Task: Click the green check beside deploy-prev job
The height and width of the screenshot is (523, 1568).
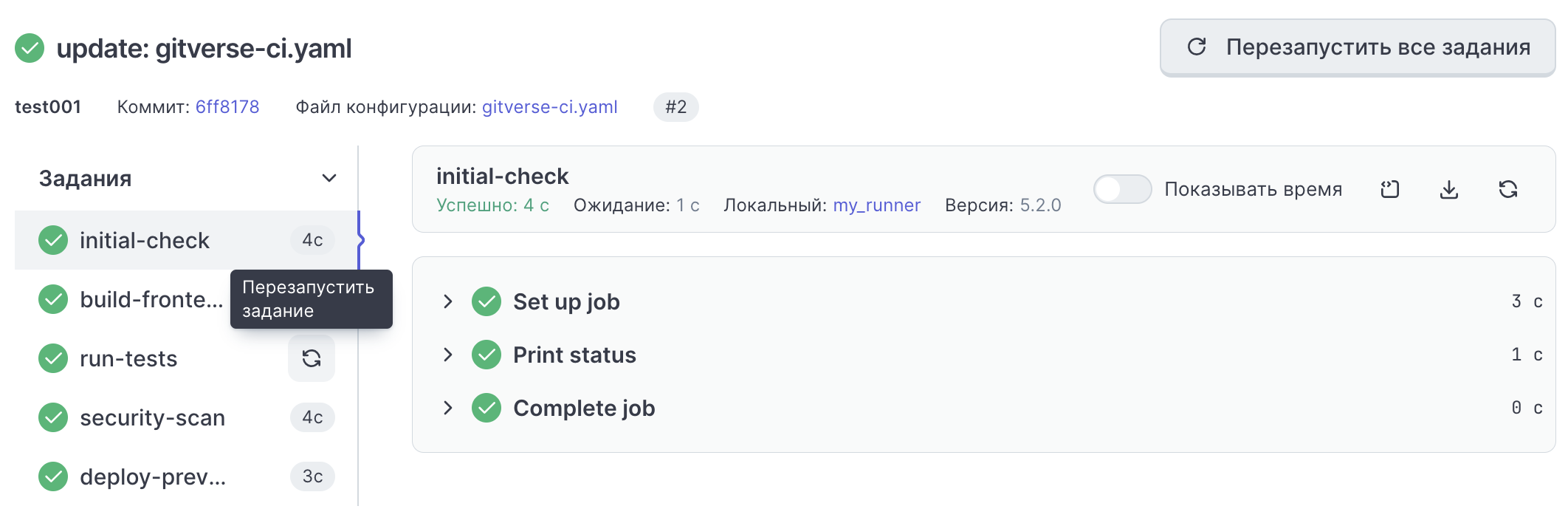Action: (x=53, y=476)
